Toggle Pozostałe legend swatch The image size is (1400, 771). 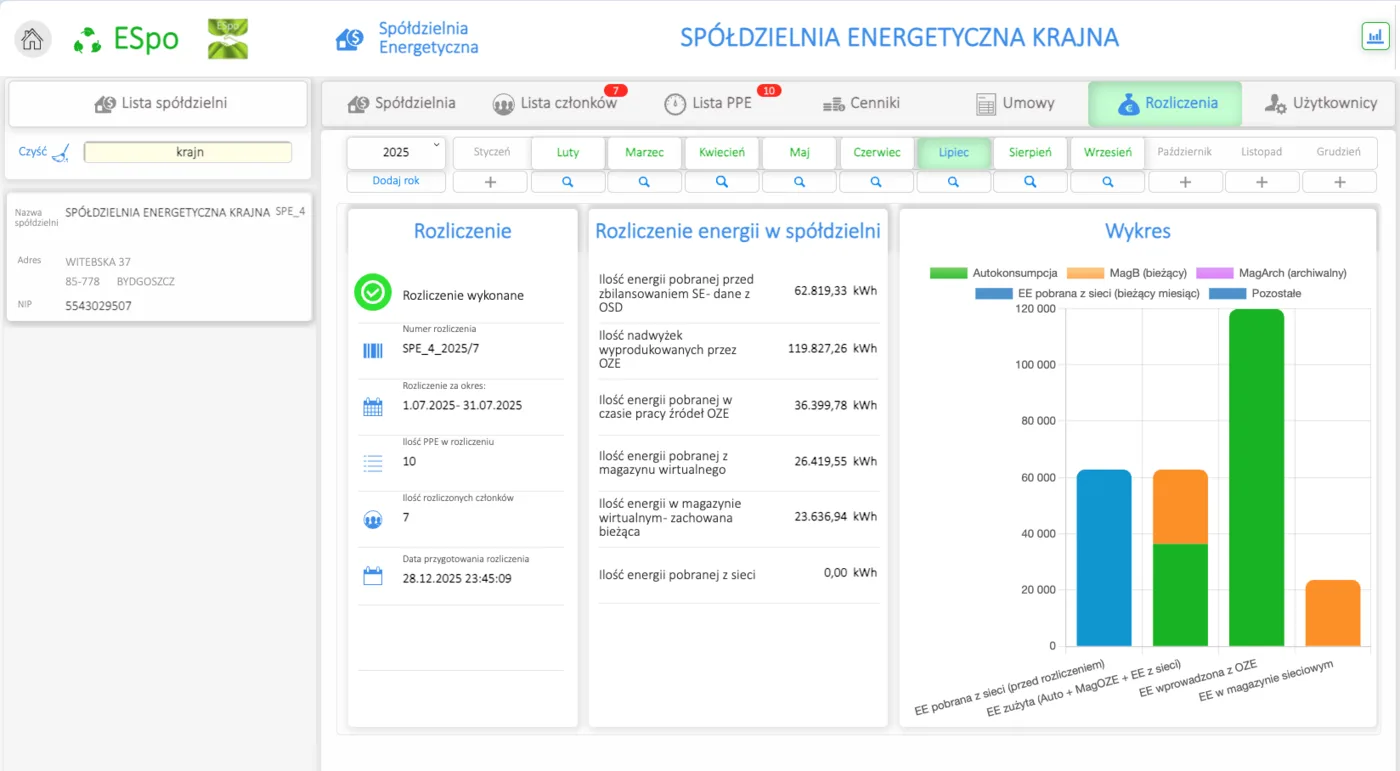pos(1228,294)
